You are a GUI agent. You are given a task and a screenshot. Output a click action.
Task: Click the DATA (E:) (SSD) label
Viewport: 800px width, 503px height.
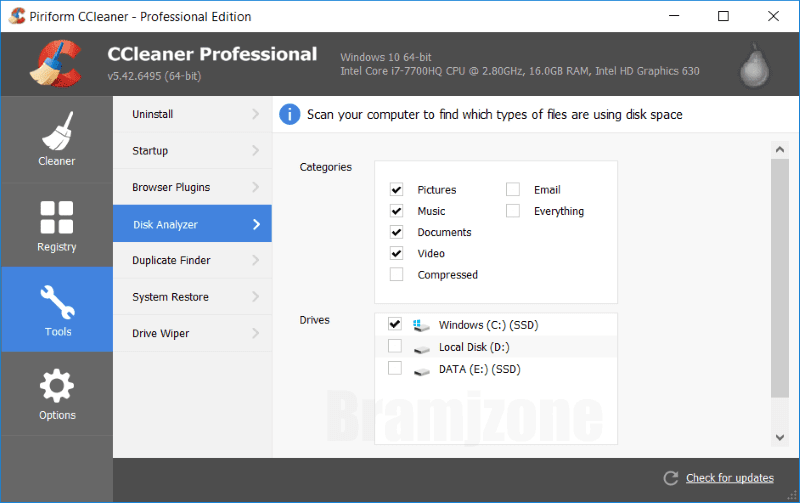[480, 369]
